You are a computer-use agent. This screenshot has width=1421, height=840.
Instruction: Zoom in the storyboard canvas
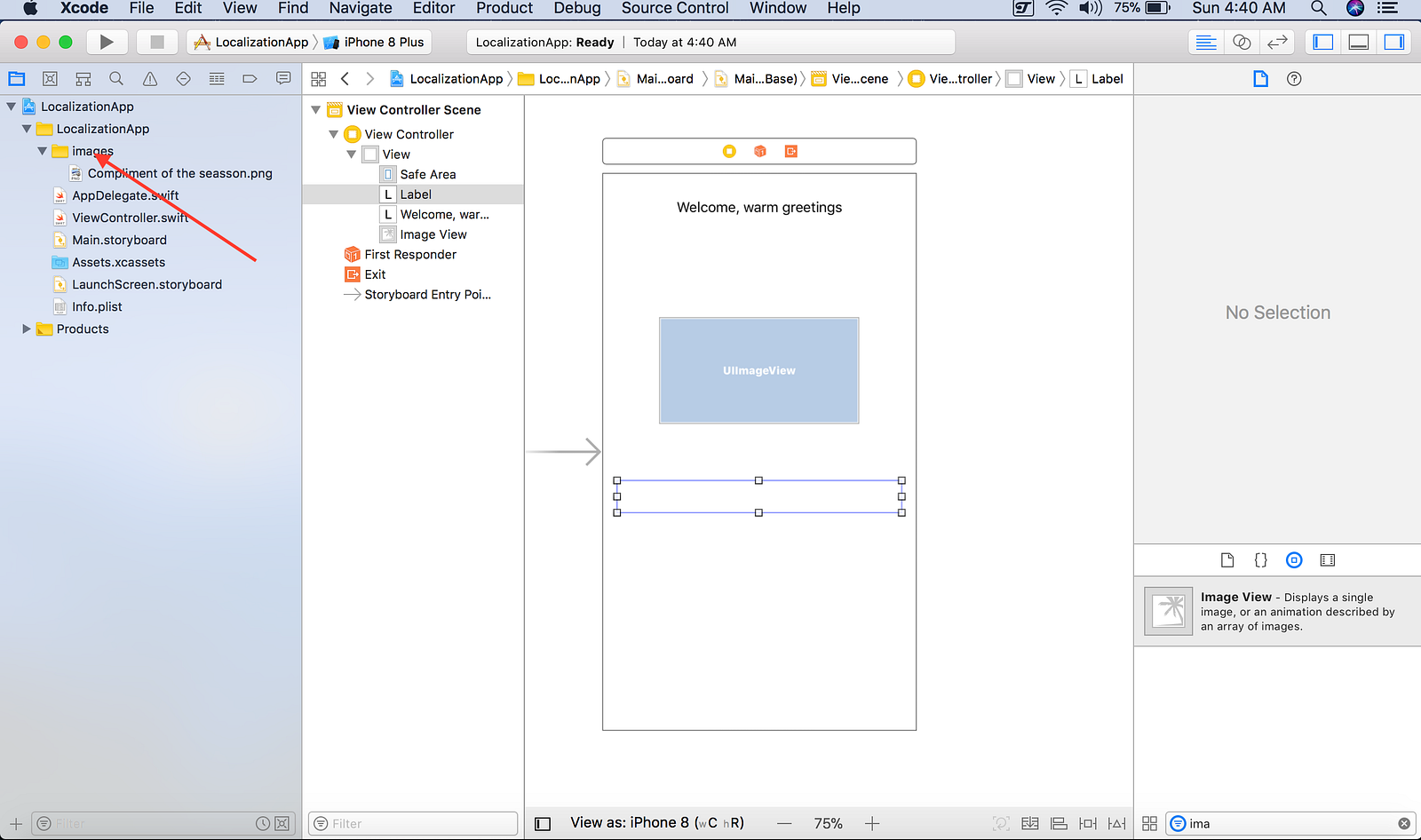[872, 824]
